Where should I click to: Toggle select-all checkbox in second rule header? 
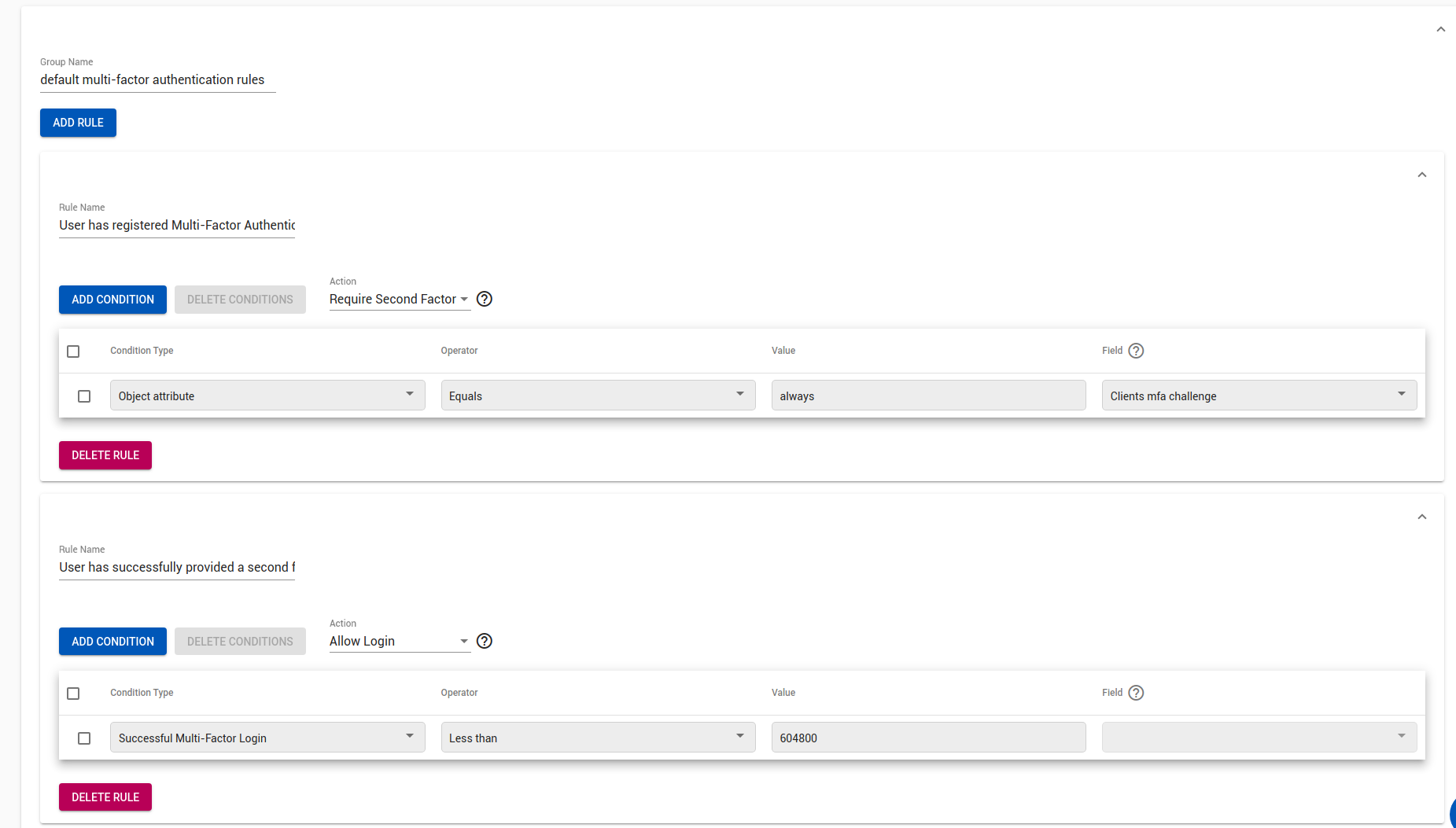[73, 694]
